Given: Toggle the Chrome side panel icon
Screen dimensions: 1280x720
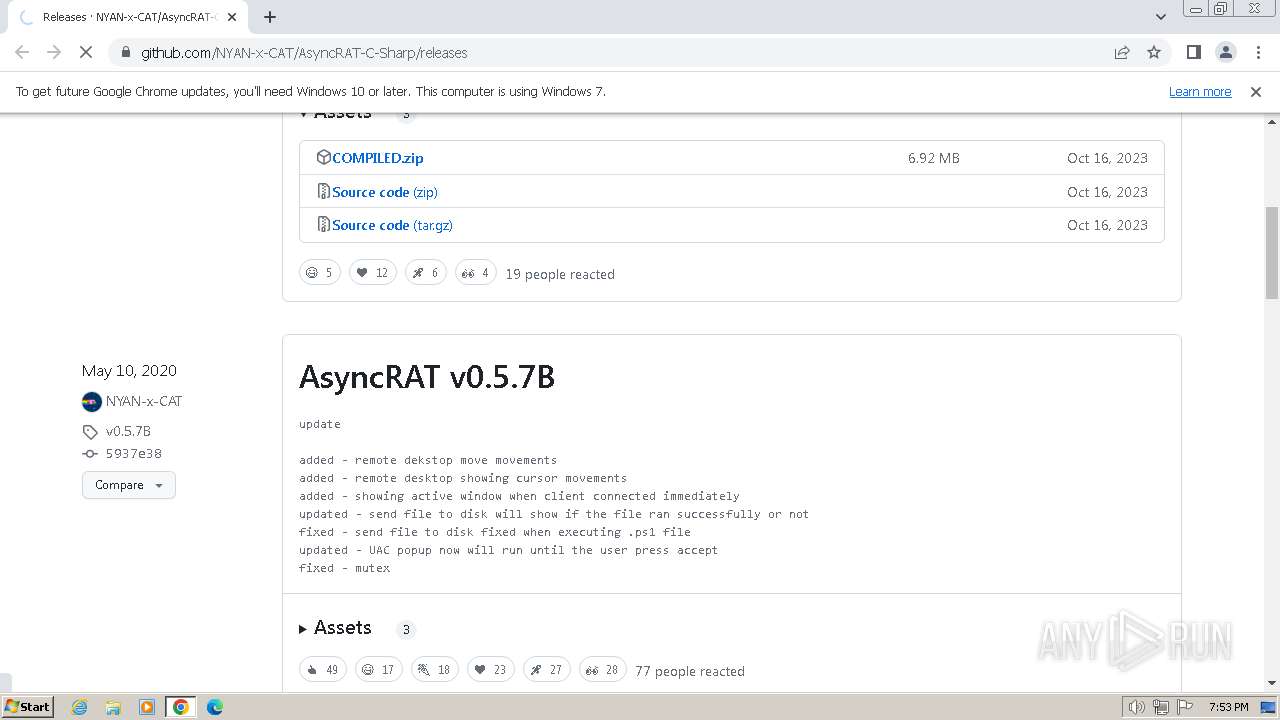Looking at the screenshot, I should tap(1193, 52).
